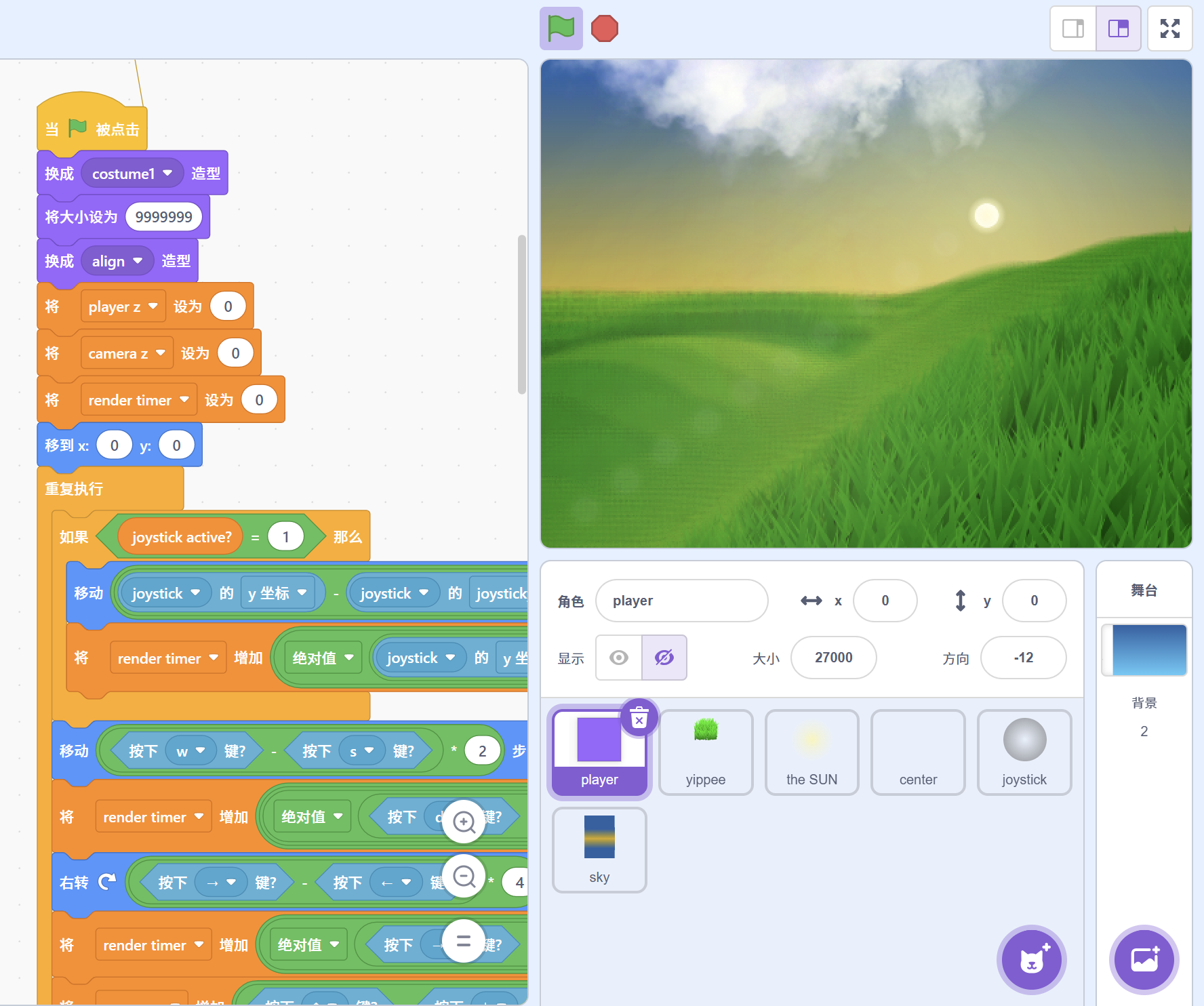Viewport: 1204px width, 1006px height.
Task: Click the joystick active? variable reporter
Action: click(x=182, y=537)
